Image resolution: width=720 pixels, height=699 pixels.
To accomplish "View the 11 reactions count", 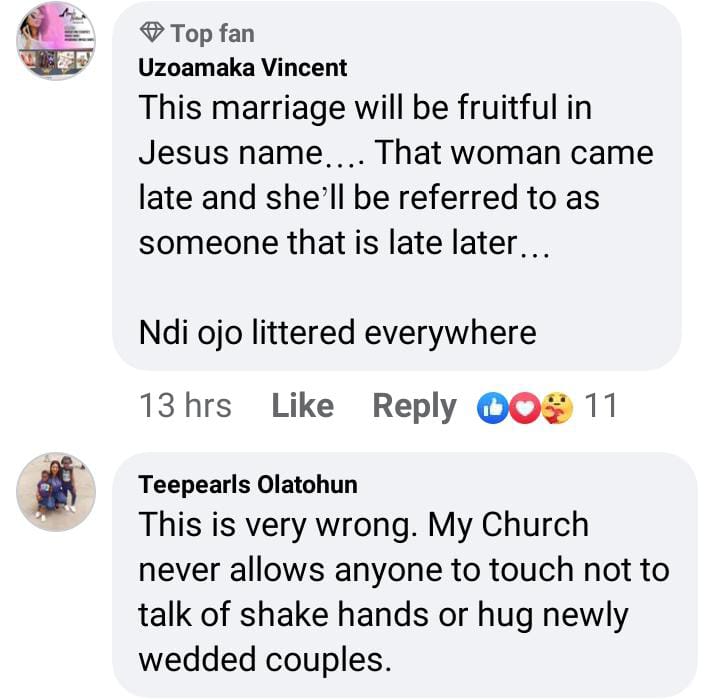I will [599, 406].
